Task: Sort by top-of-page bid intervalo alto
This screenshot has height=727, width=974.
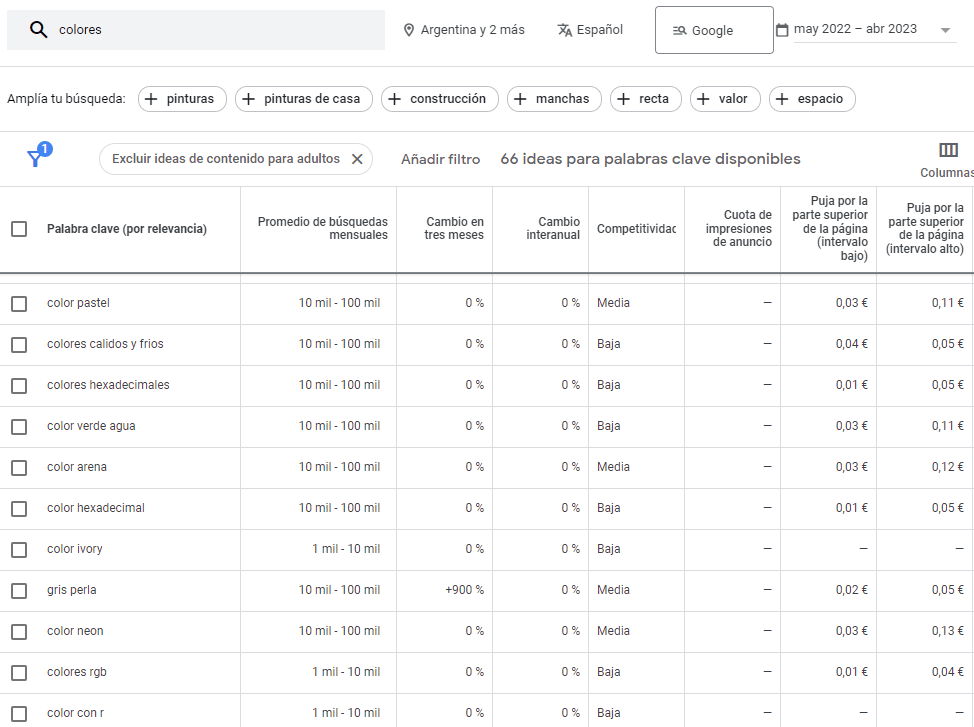Action: click(925, 228)
